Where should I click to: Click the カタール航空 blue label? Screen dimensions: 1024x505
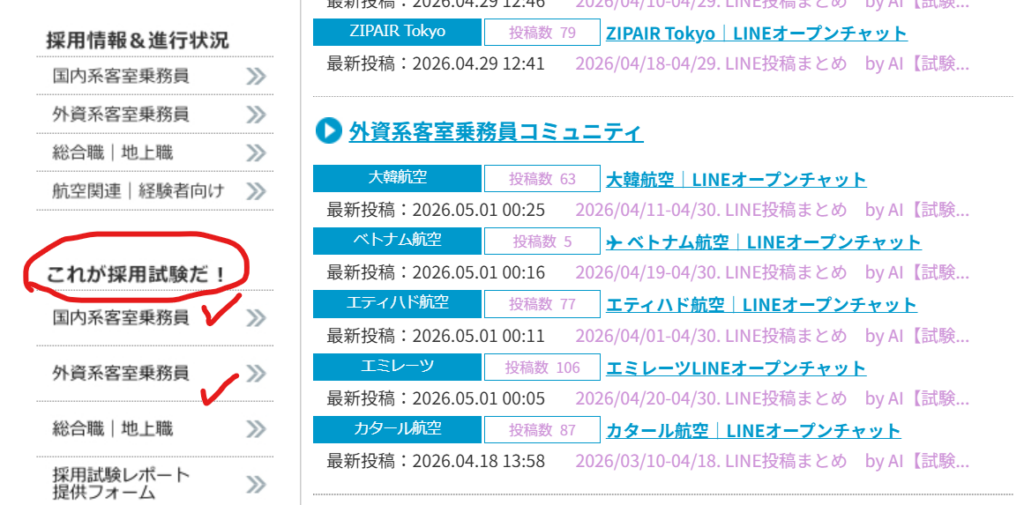[x=397, y=429]
